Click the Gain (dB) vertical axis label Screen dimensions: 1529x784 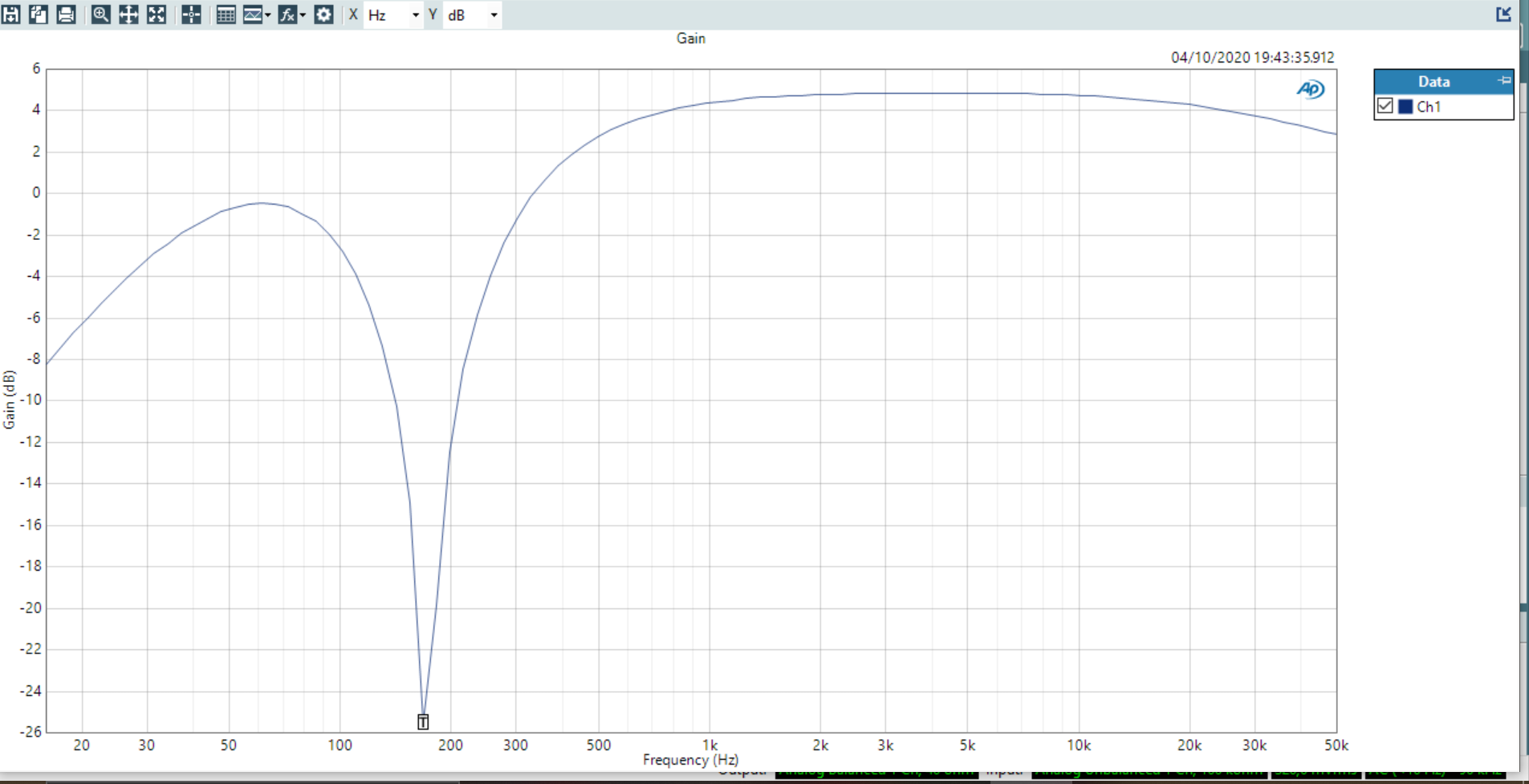(9, 400)
